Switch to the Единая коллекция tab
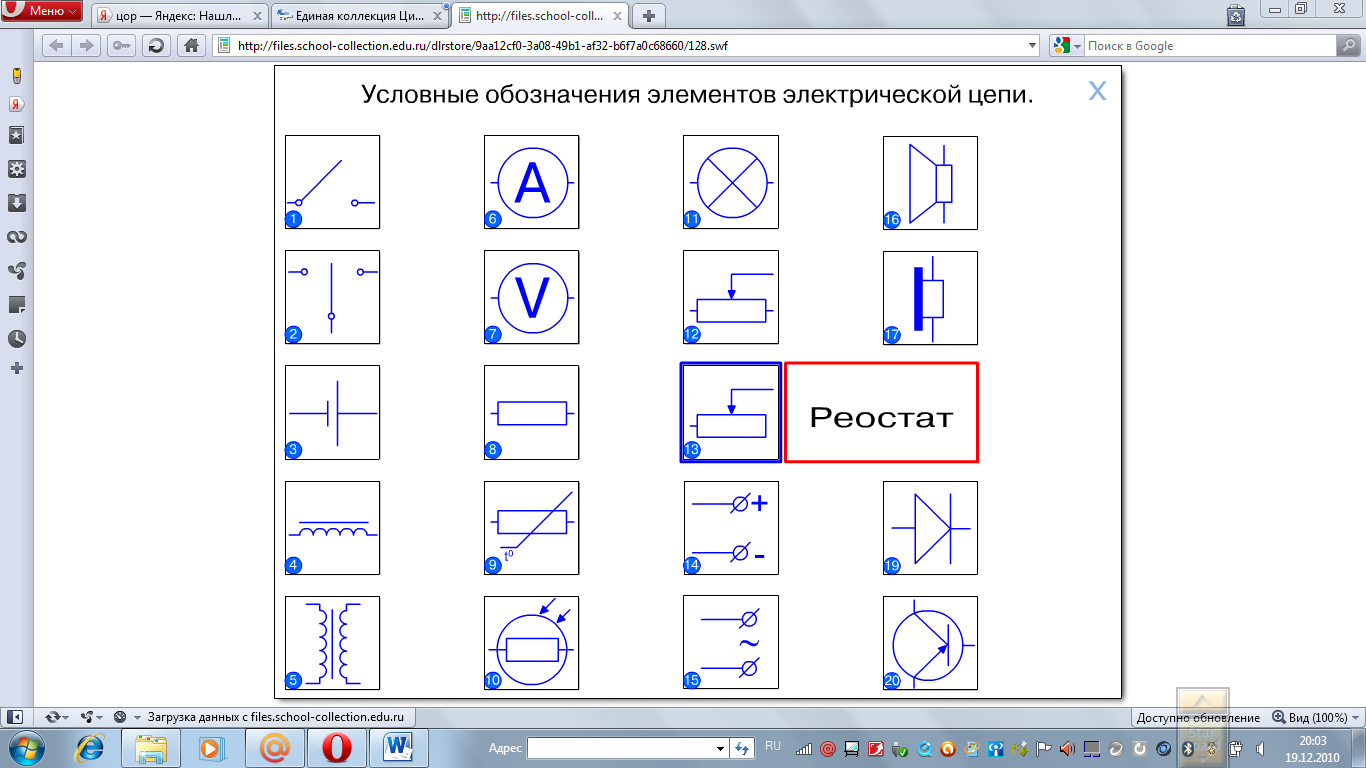This screenshot has height=768, width=1366. [360, 15]
